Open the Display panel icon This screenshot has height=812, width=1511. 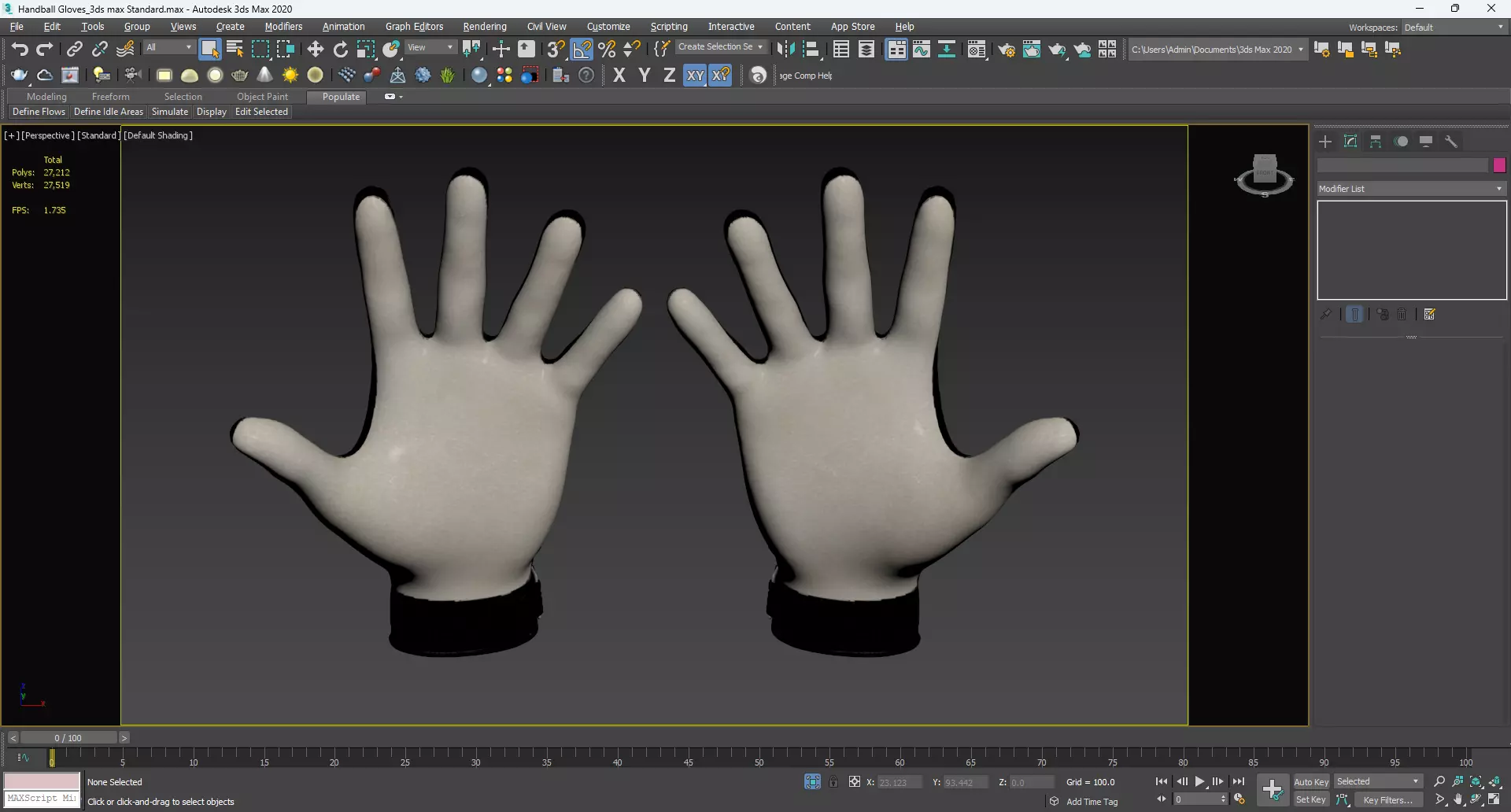coord(1426,142)
